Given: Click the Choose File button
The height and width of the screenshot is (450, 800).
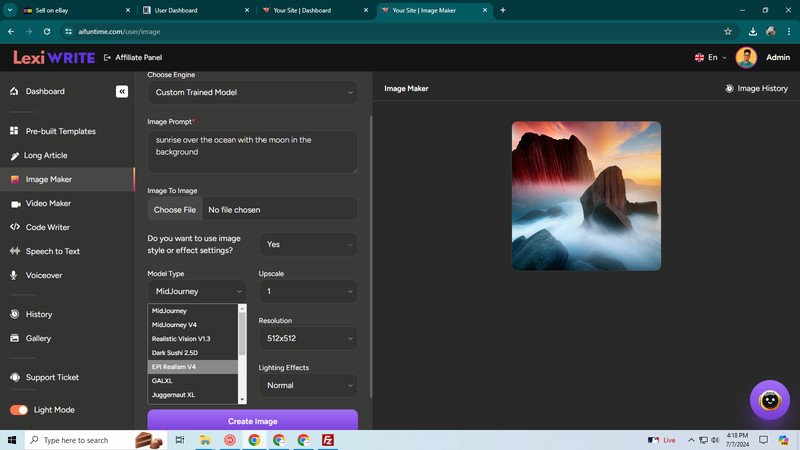Looking at the screenshot, I should coord(175,210).
